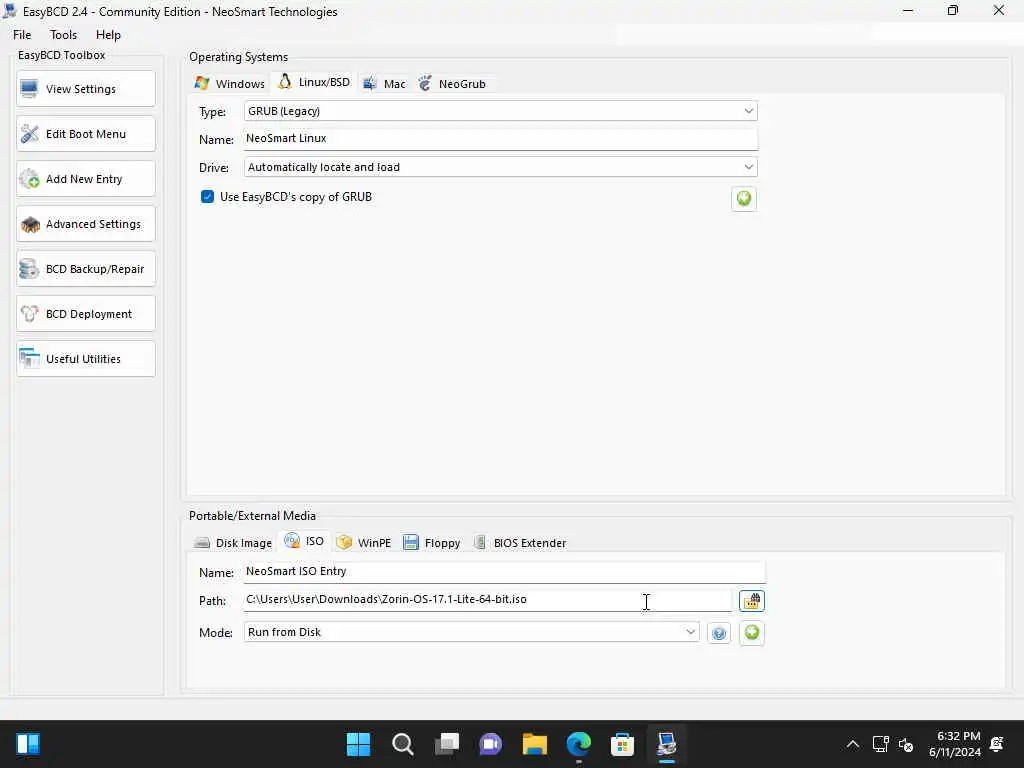Open taskbar Search
This screenshot has width=1024, height=768.
402,744
